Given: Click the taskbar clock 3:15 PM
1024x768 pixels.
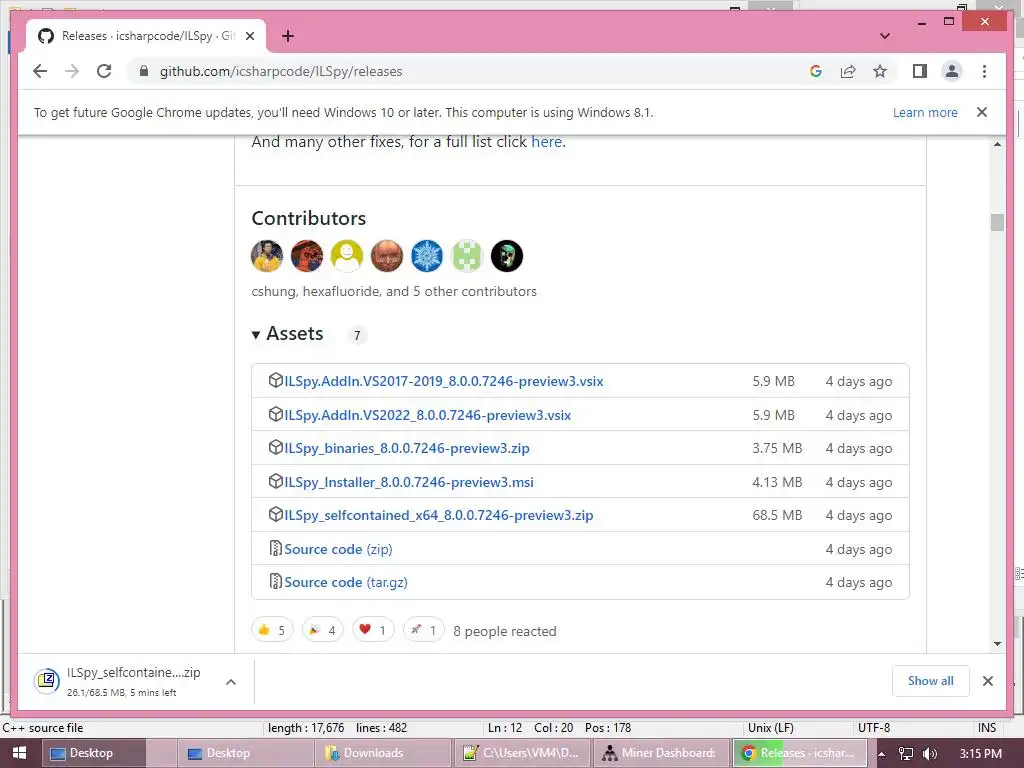Looking at the screenshot, I should [x=981, y=754].
